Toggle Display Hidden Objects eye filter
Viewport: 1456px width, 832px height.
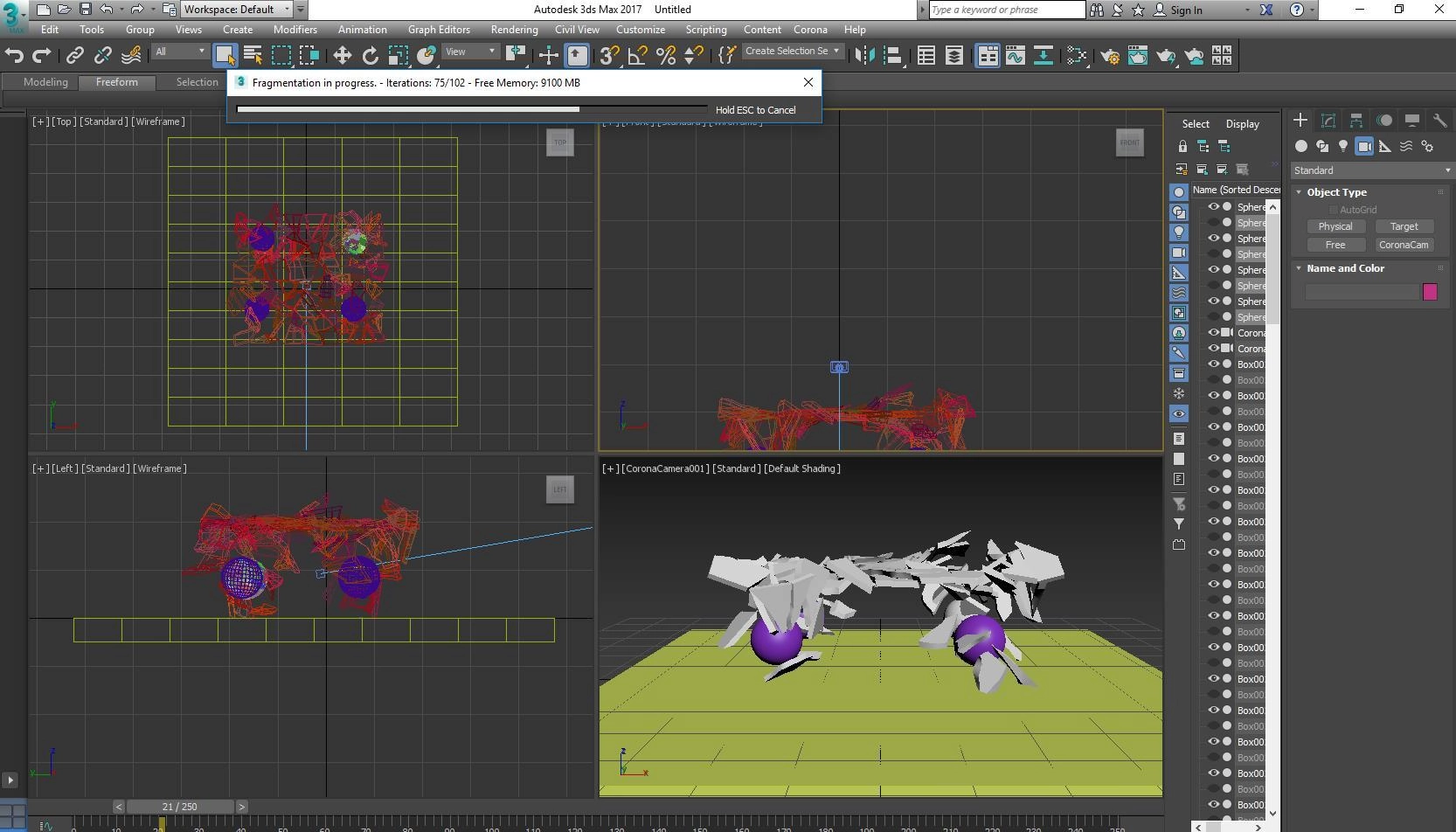pos(1179,413)
